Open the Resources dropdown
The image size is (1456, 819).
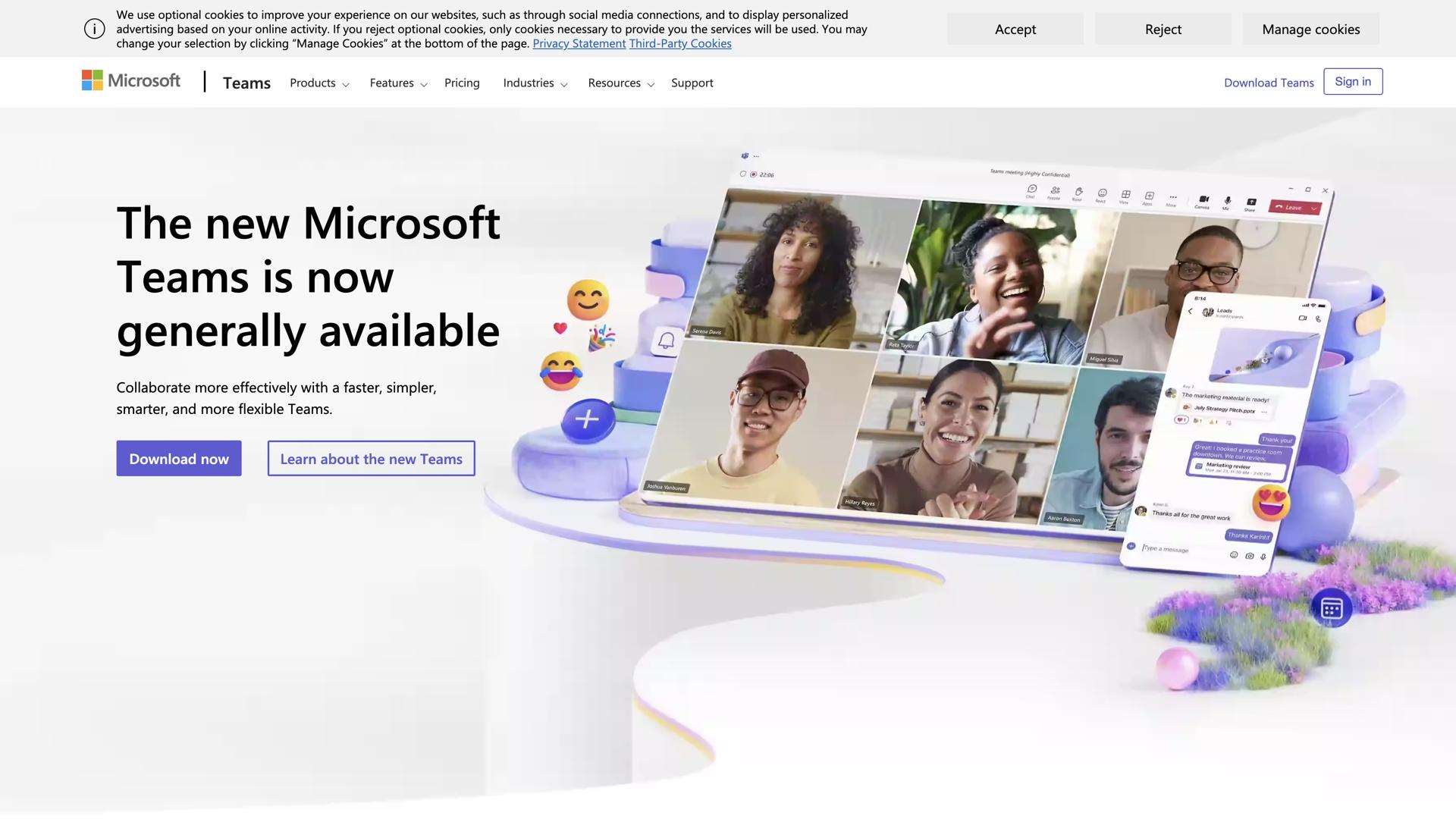point(620,83)
